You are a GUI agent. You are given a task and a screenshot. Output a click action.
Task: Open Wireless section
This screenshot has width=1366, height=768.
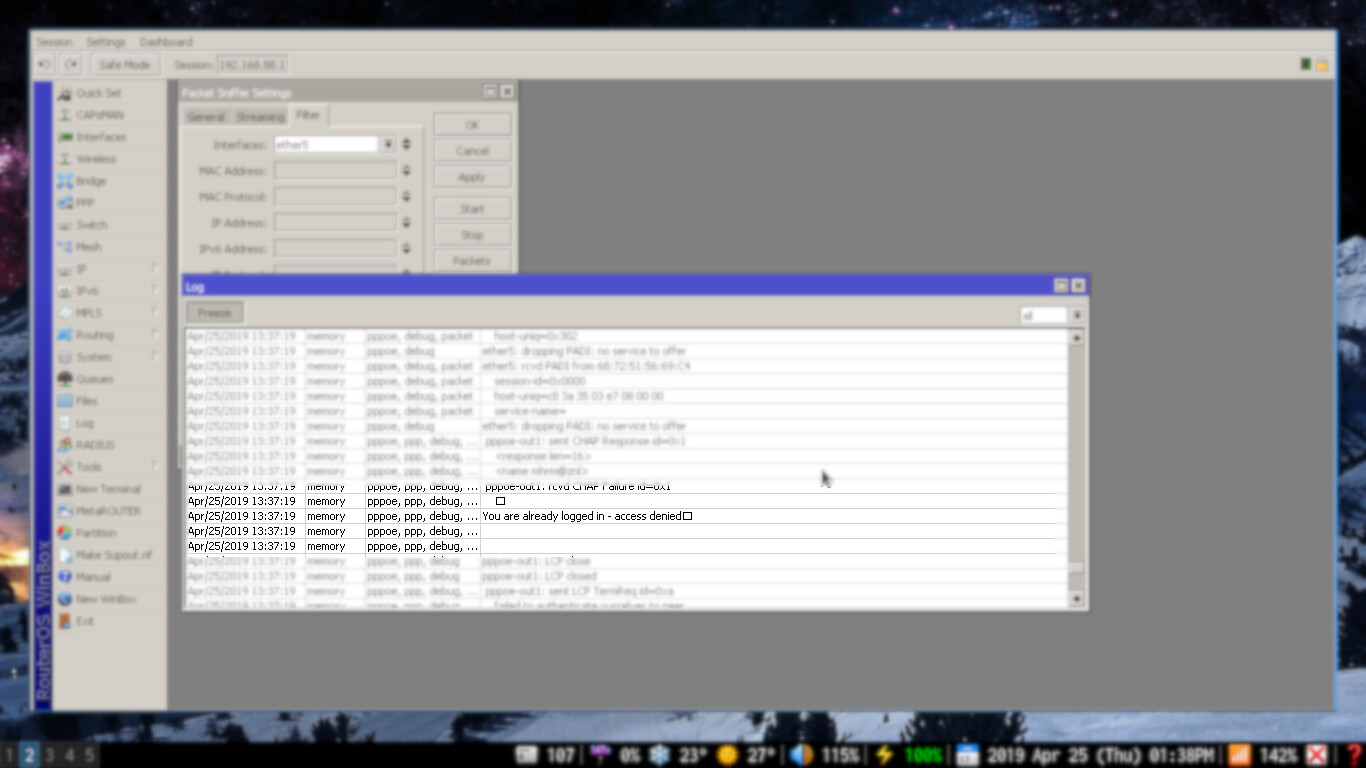click(96, 159)
